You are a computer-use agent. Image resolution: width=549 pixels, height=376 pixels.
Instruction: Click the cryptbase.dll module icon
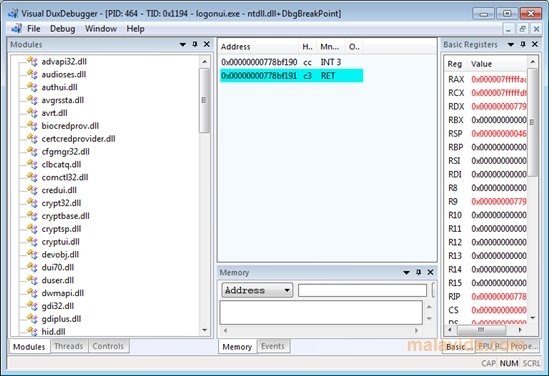pyautogui.click(x=32, y=216)
